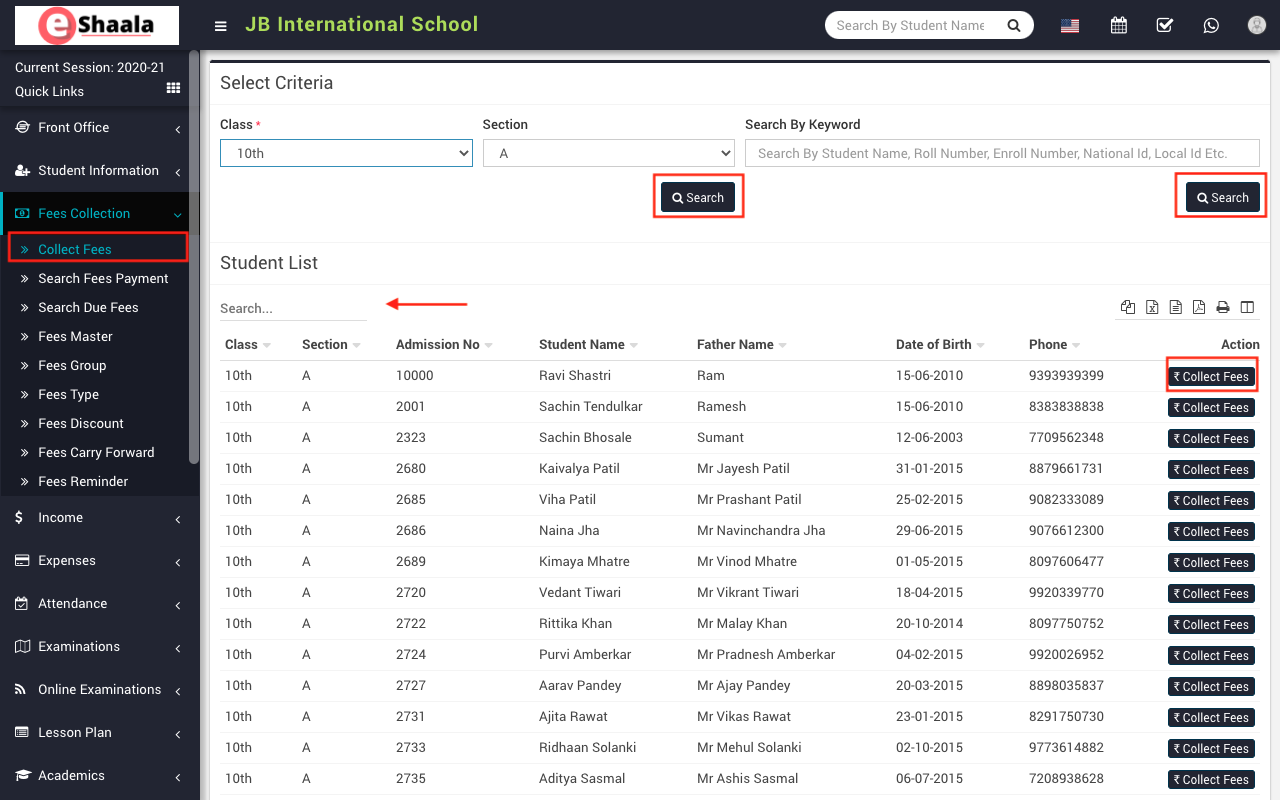
Task: Click the WhatsApp icon in header
Action: pyautogui.click(x=1211, y=26)
